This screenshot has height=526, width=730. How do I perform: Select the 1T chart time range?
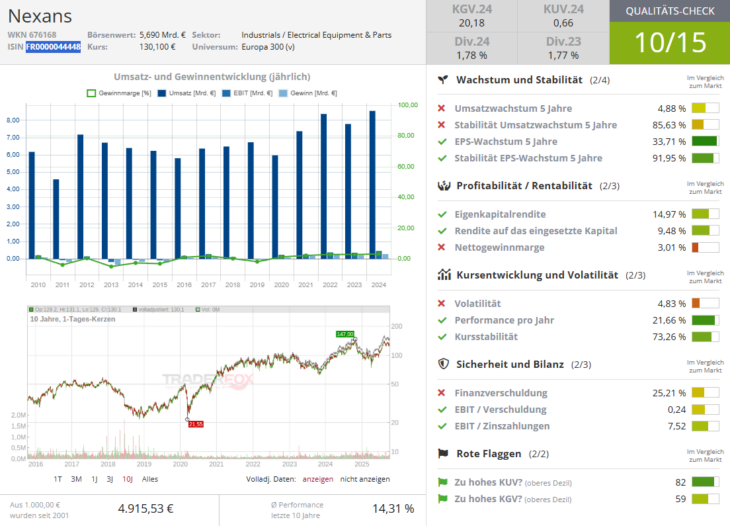(x=58, y=479)
